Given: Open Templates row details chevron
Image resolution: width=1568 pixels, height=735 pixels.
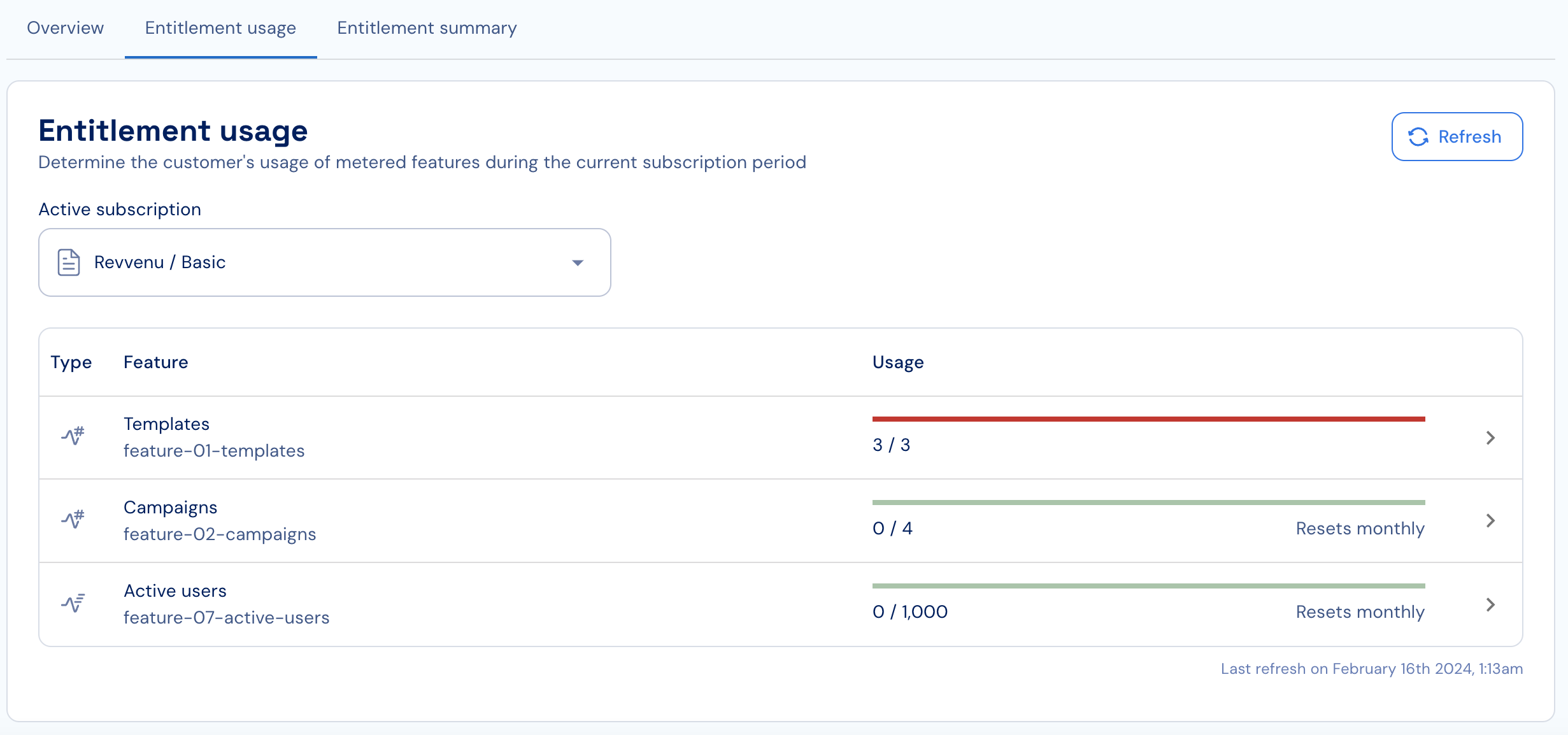Looking at the screenshot, I should [x=1490, y=438].
